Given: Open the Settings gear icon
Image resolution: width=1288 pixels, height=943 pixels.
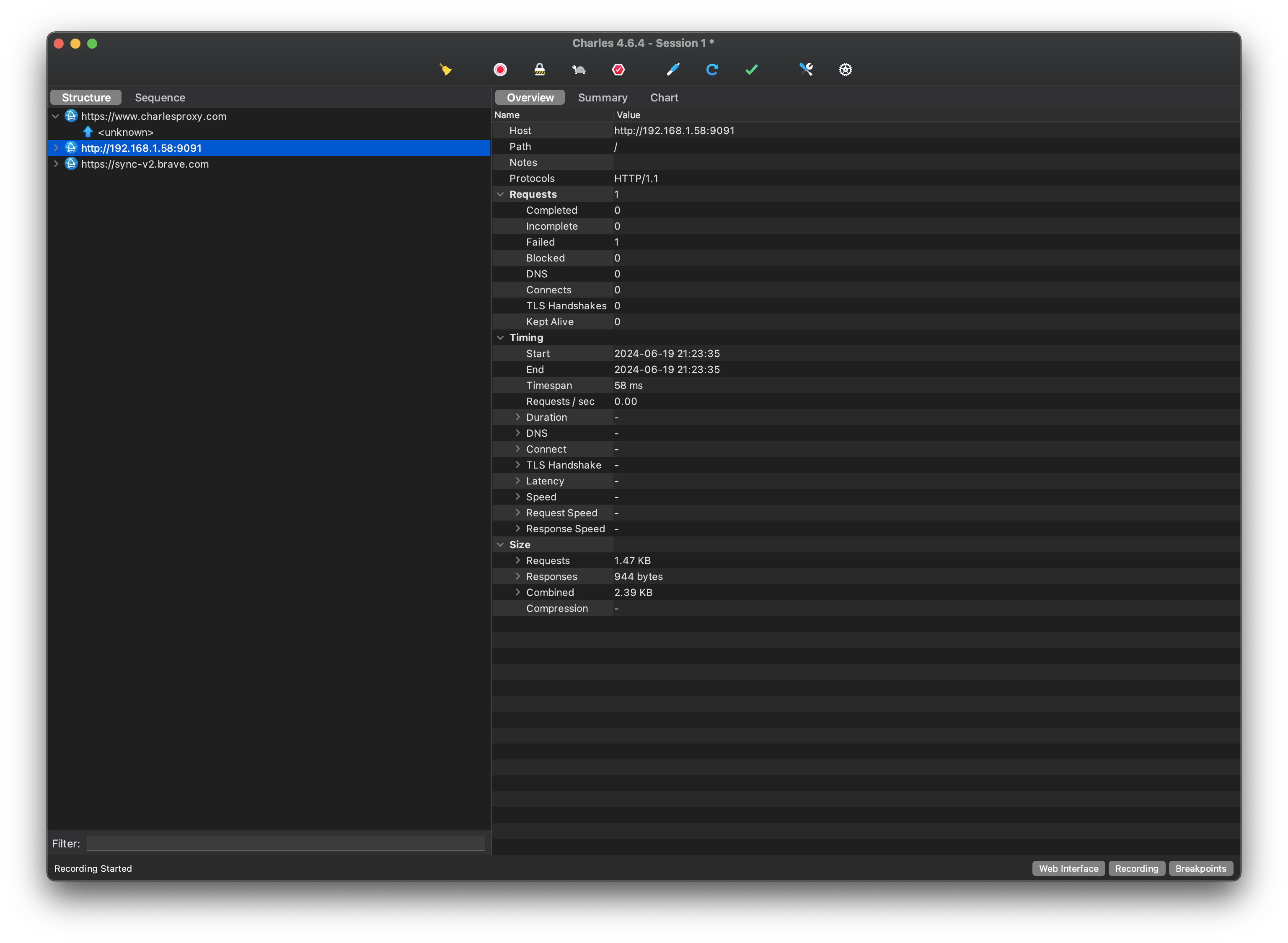Looking at the screenshot, I should point(845,70).
